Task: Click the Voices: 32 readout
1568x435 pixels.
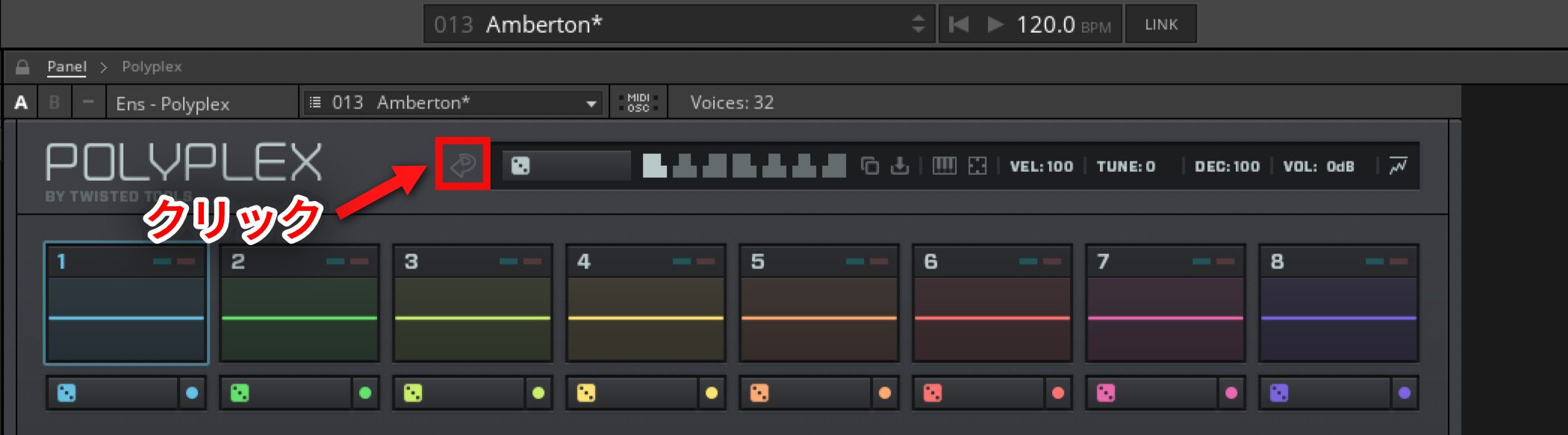Action: coord(732,102)
